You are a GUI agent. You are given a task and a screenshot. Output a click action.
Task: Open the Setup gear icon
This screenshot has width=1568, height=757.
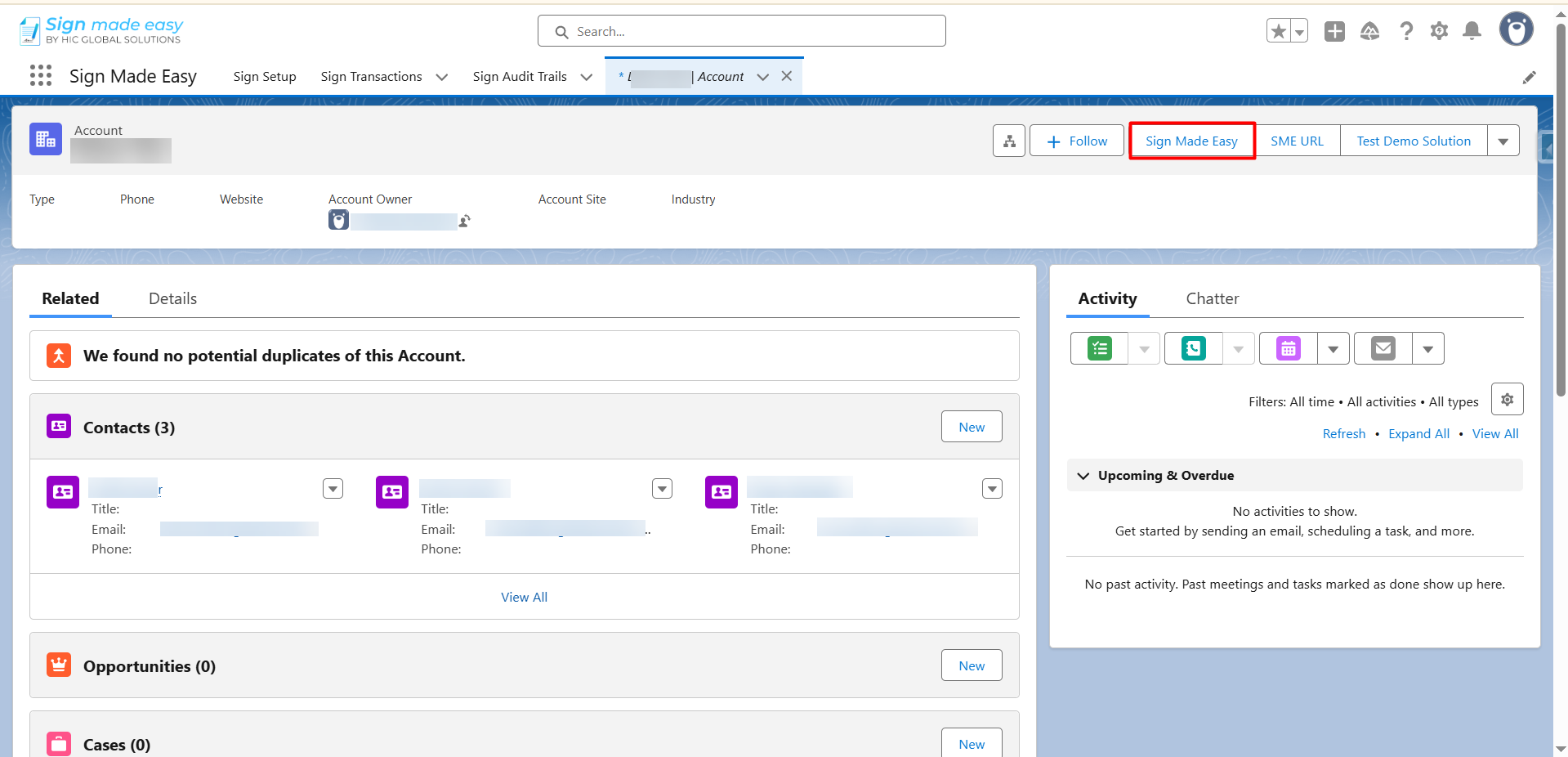pos(1439,31)
